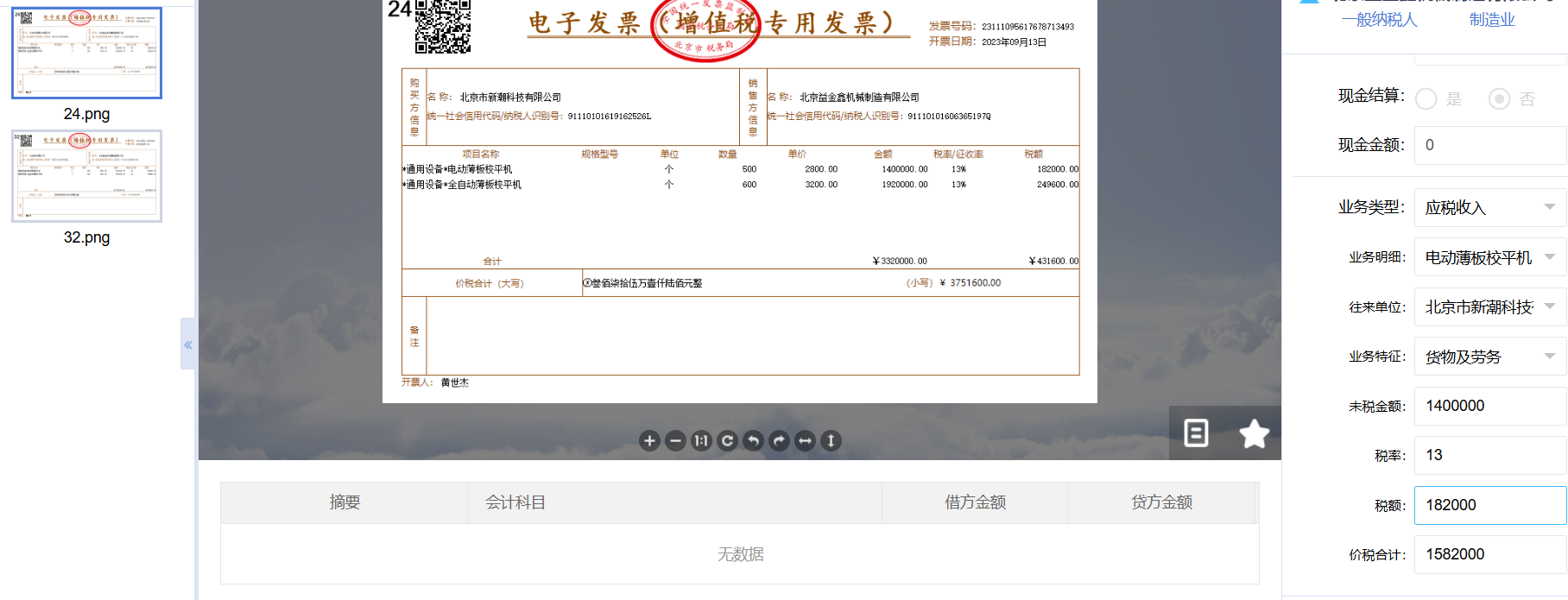Click invoice item 全自动薄板校平机 row

point(740,185)
